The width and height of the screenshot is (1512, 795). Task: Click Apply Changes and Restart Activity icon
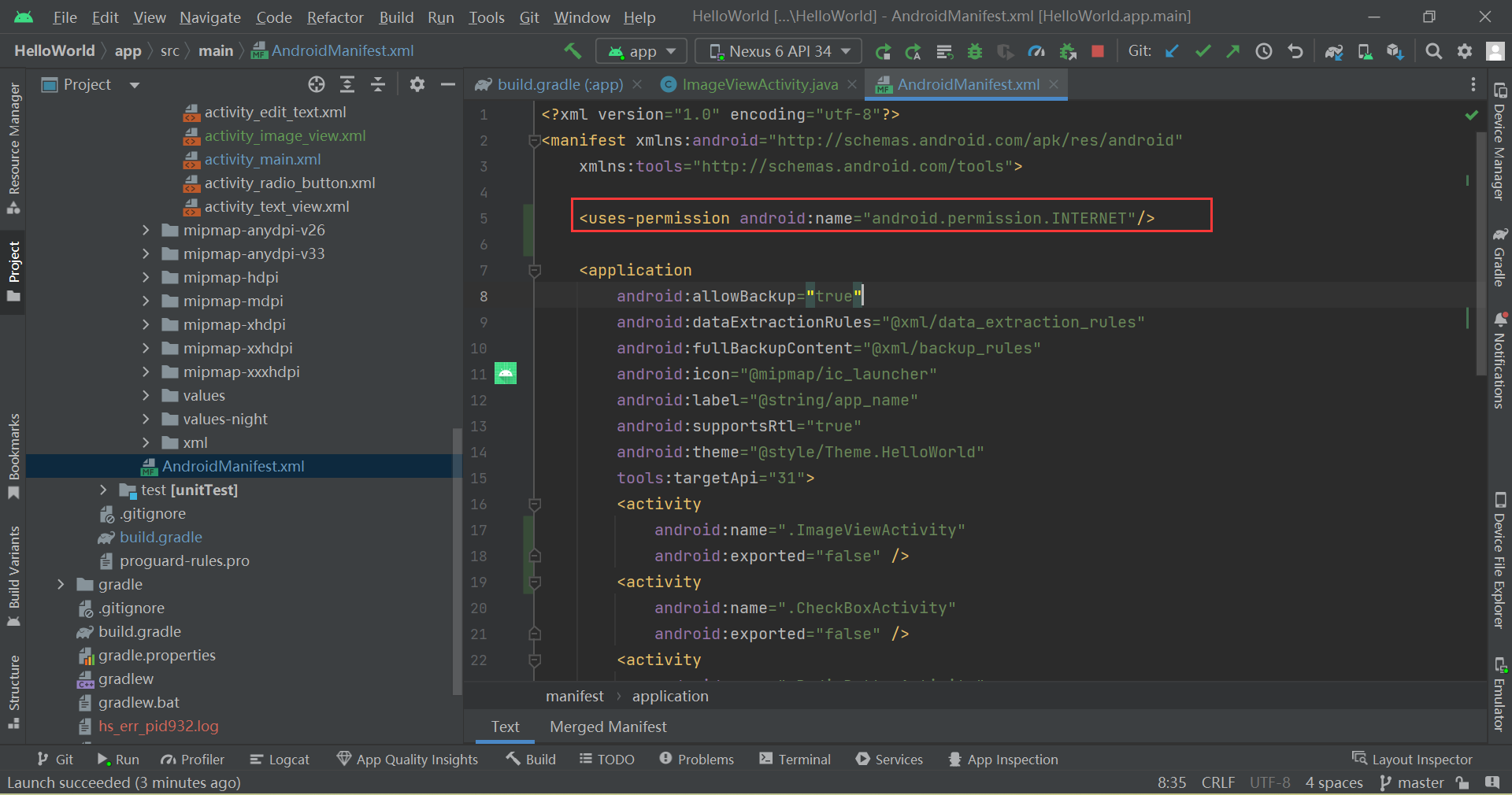913,51
